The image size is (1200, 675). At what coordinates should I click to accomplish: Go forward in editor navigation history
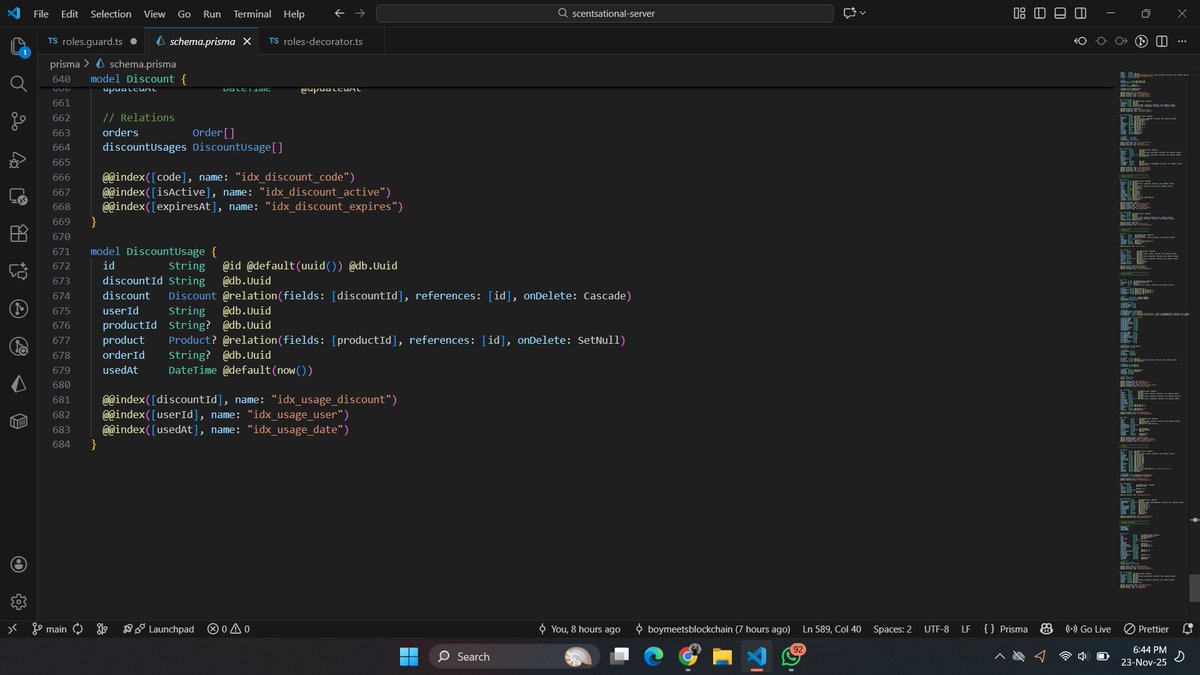tap(360, 13)
